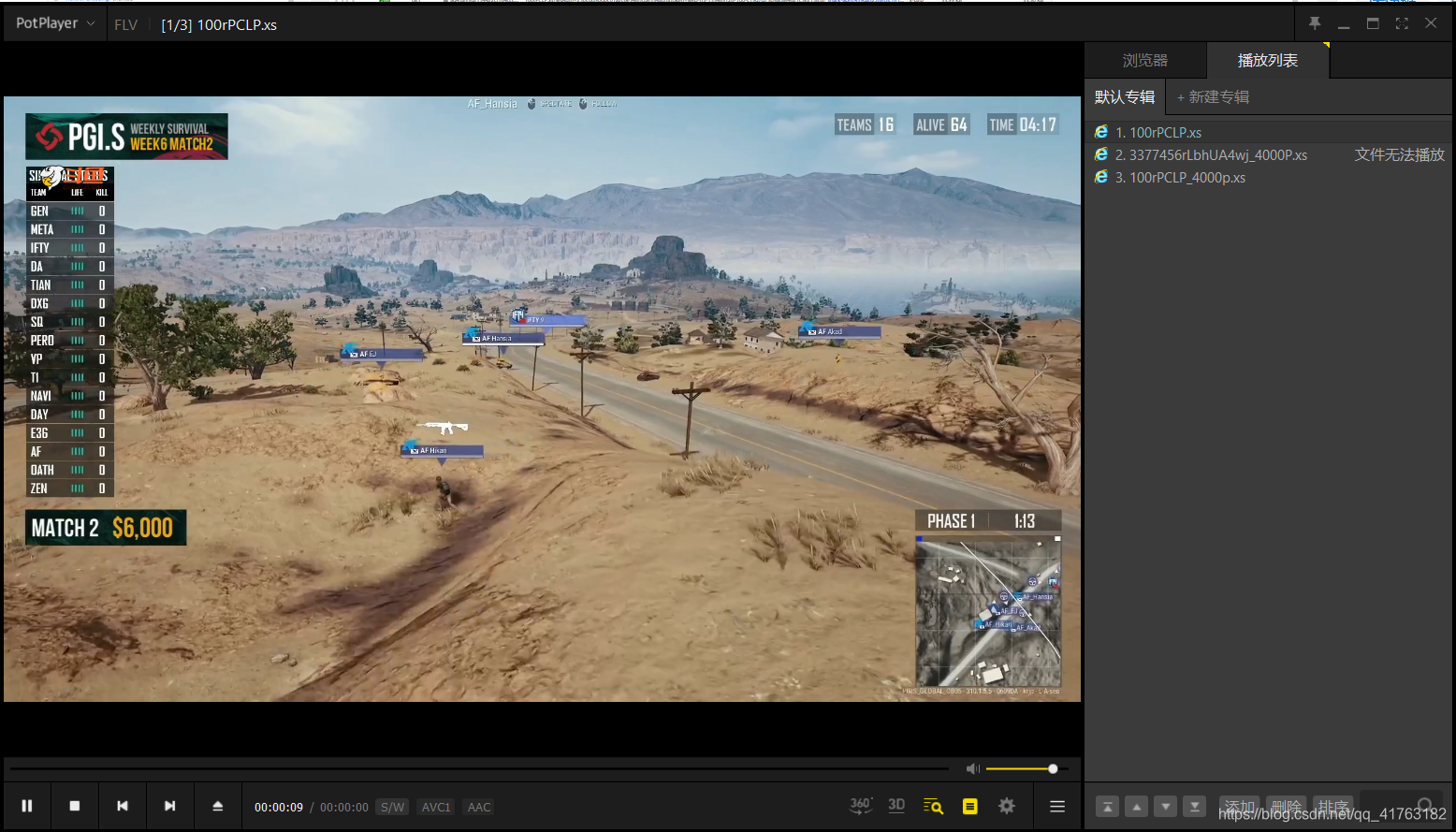1456x832 pixels.
Task: Toggle 3D video mode
Action: (x=896, y=805)
